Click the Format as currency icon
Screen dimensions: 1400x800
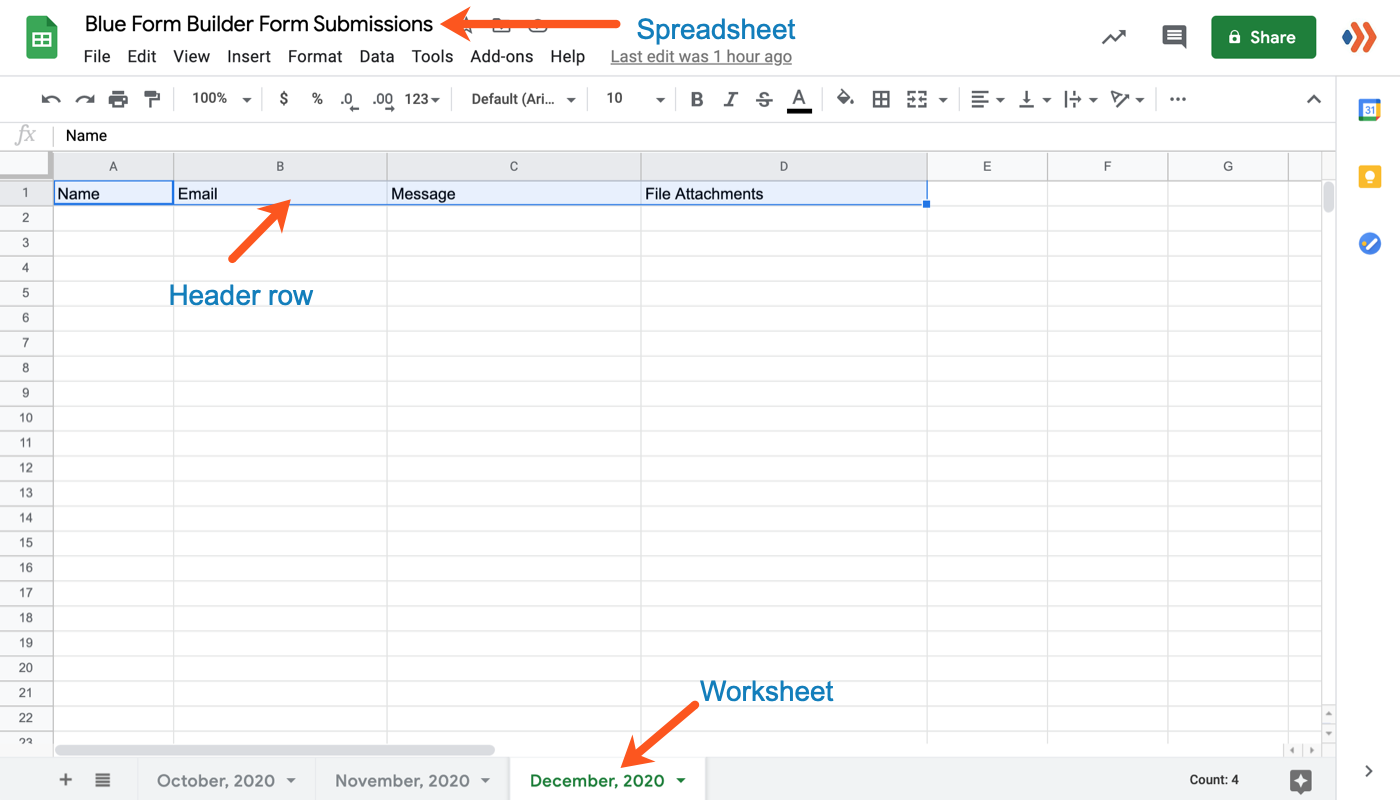pos(284,98)
